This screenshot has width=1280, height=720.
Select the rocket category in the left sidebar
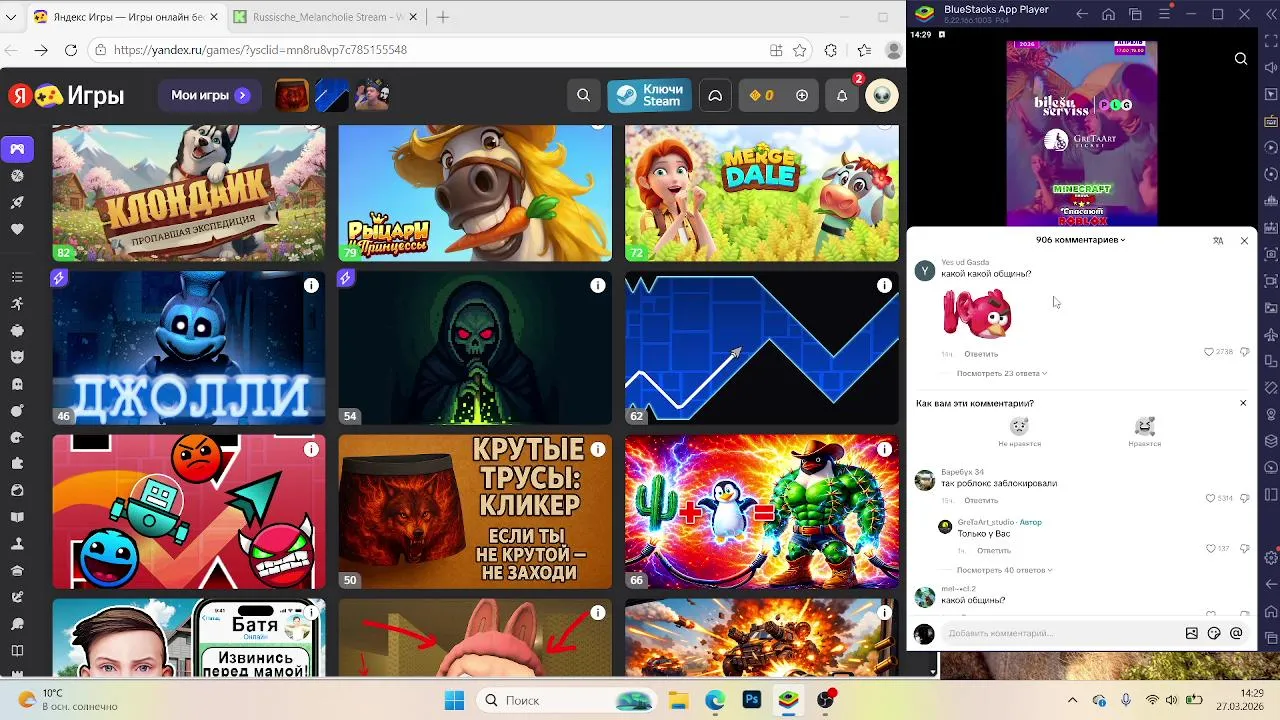17,202
